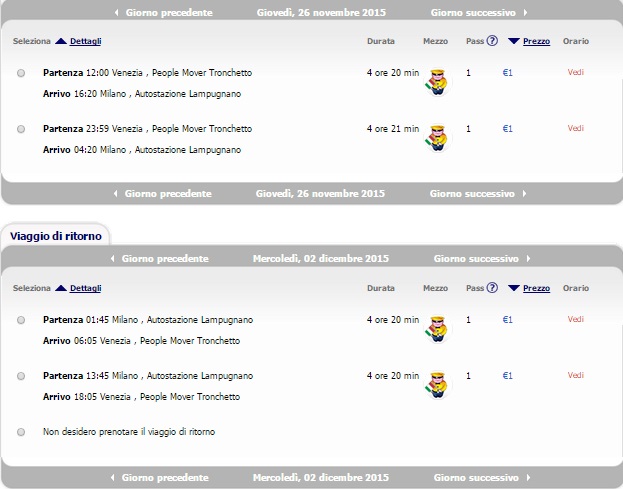Select the 12:00 Venezia departure radio button
Image resolution: width=623 pixels, height=489 pixels.
pyautogui.click(x=22, y=73)
